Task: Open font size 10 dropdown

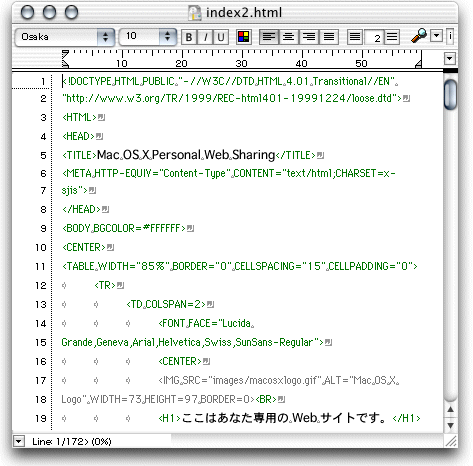Action: (x=148, y=36)
